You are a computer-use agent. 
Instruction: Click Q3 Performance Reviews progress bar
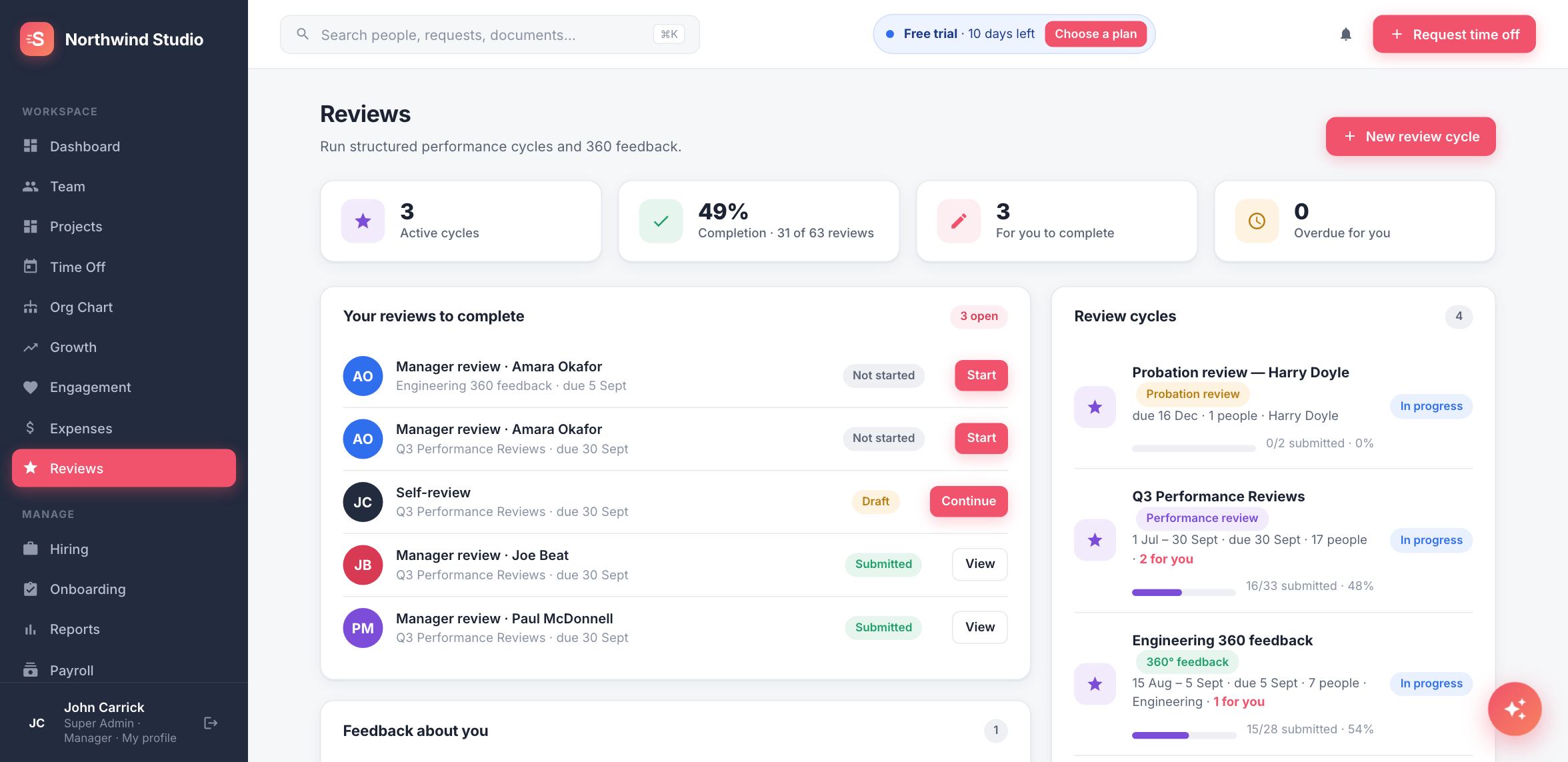[x=1183, y=592]
